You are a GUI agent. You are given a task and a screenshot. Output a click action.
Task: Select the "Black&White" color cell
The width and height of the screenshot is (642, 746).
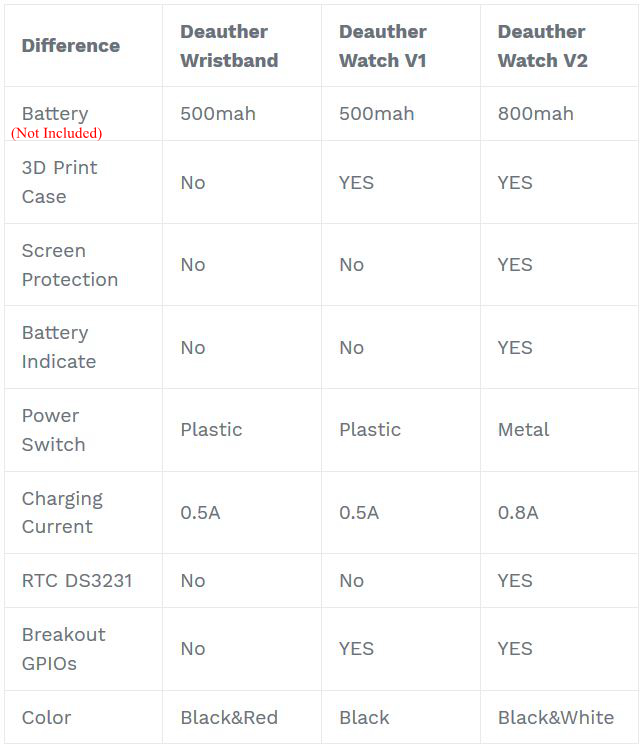click(x=555, y=718)
